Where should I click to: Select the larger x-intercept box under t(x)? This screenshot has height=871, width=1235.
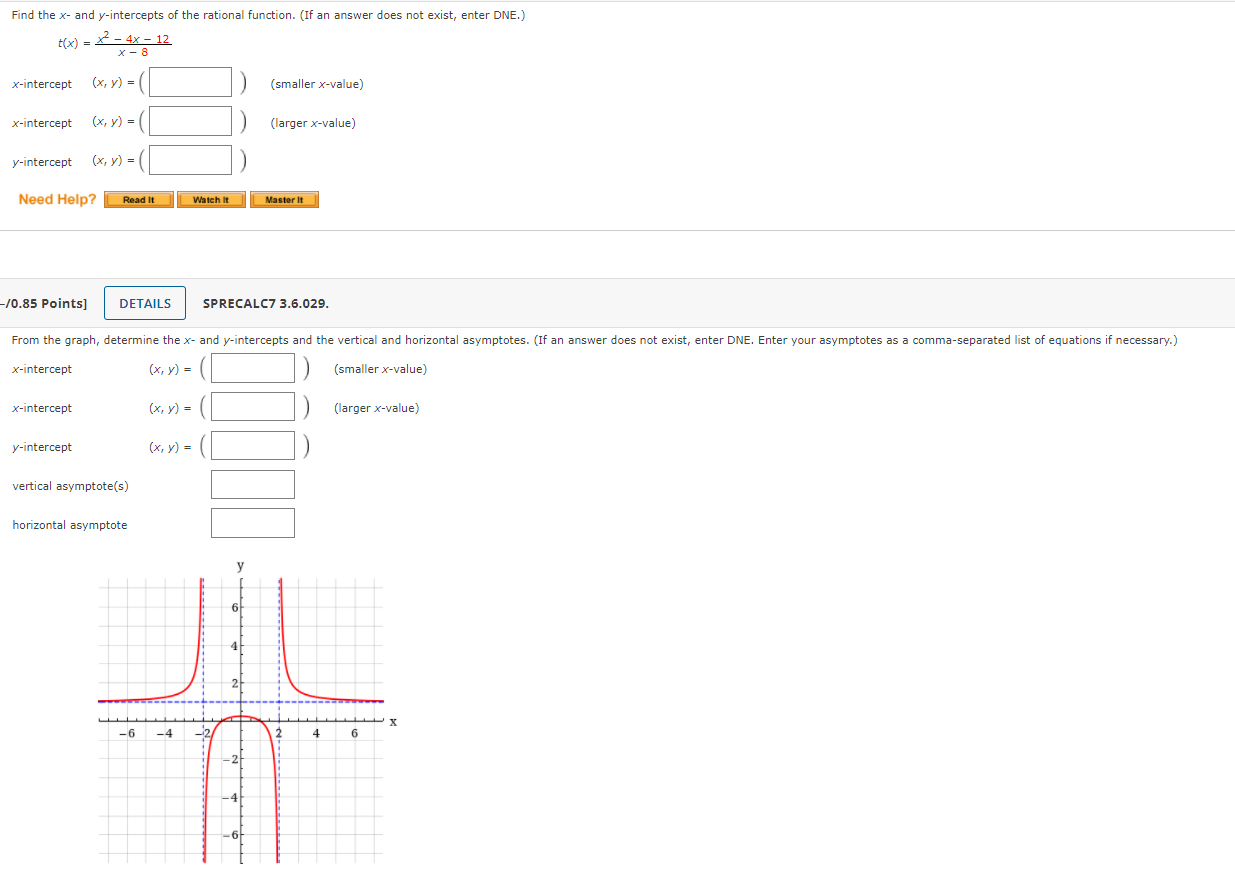point(190,122)
